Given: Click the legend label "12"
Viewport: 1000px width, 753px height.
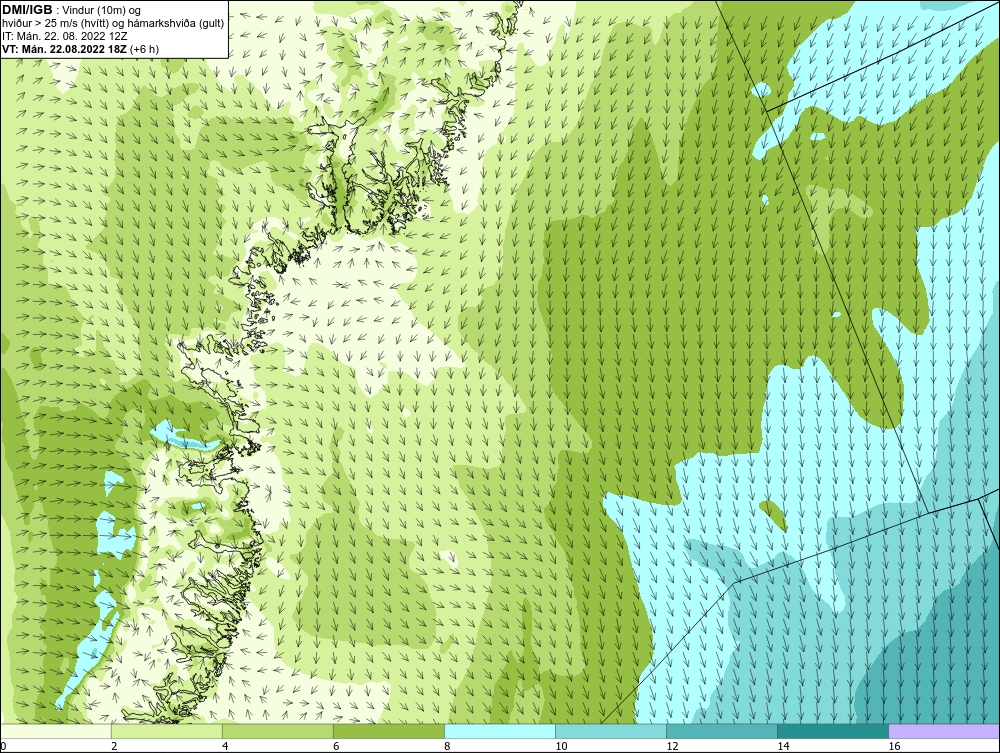Looking at the screenshot, I should click(672, 747).
